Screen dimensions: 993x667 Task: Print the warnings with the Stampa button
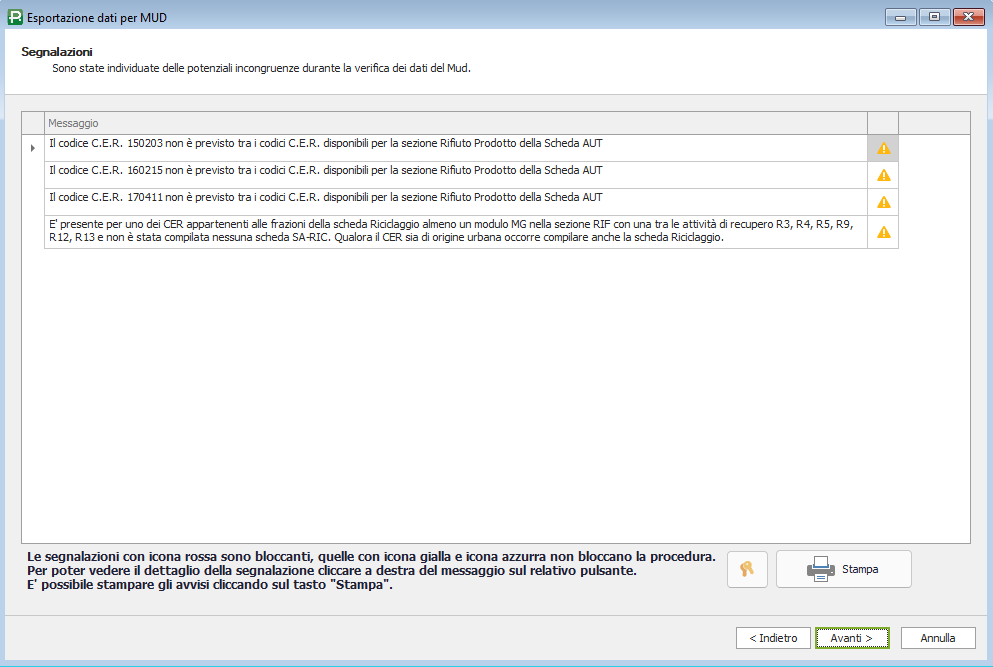[x=843, y=569]
